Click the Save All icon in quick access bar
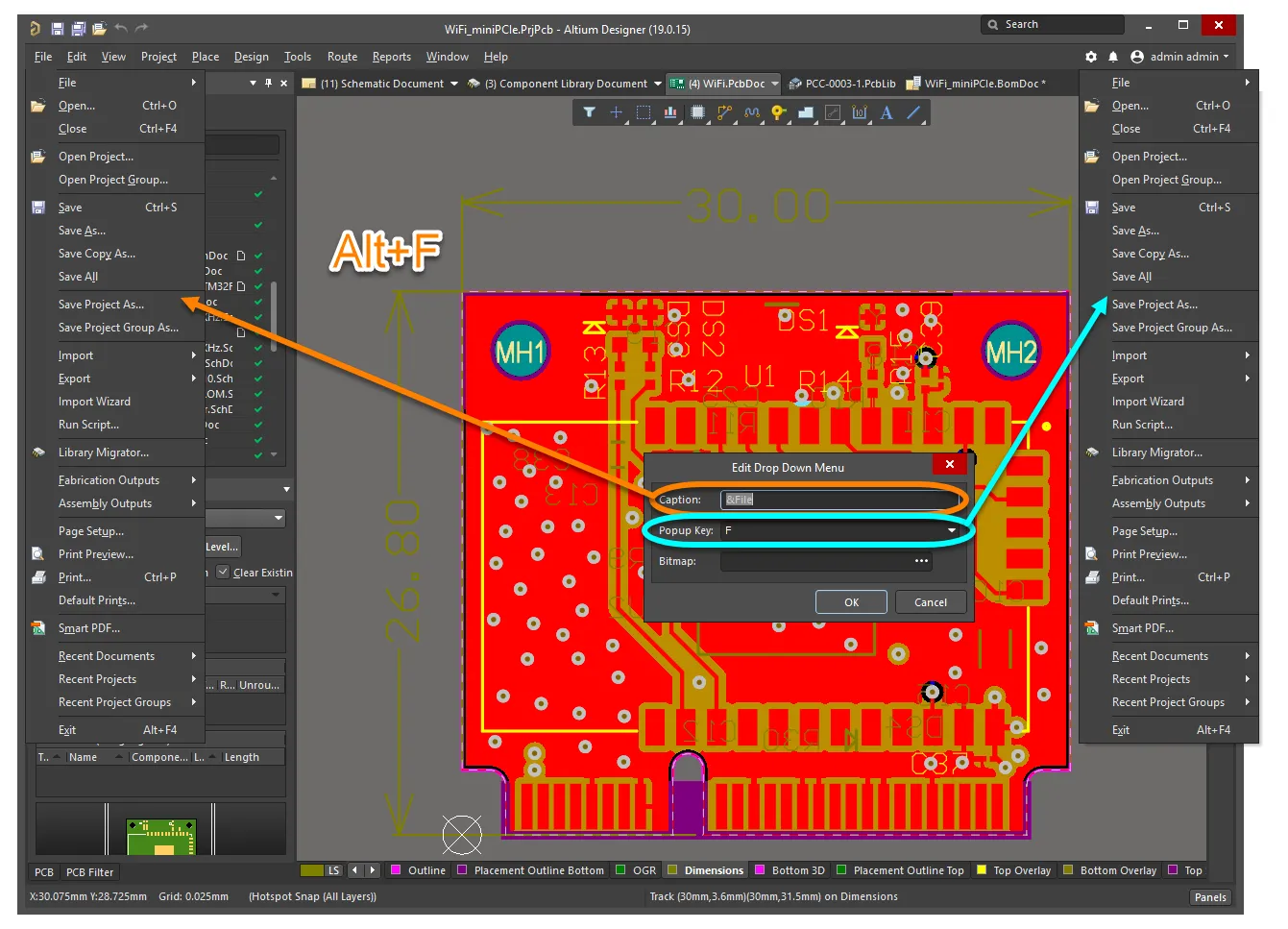This screenshot has height=929, width=1288. [x=79, y=29]
